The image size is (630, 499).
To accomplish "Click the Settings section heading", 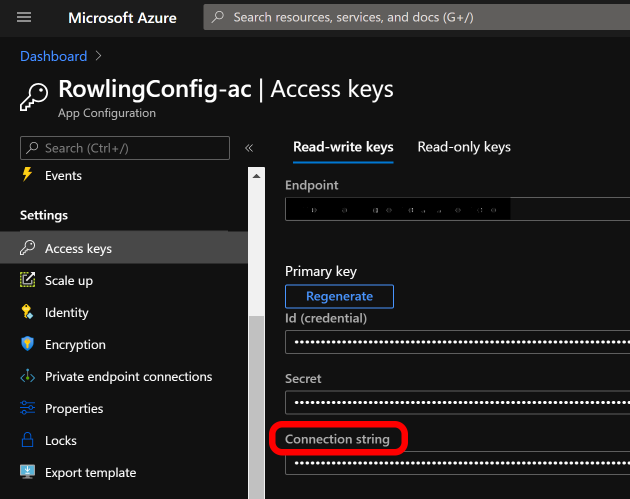I will pyautogui.click(x=44, y=215).
